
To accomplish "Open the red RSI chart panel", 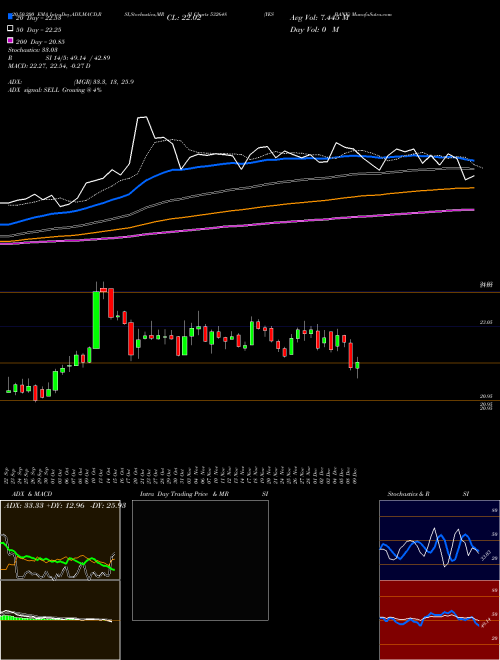I will [439, 620].
